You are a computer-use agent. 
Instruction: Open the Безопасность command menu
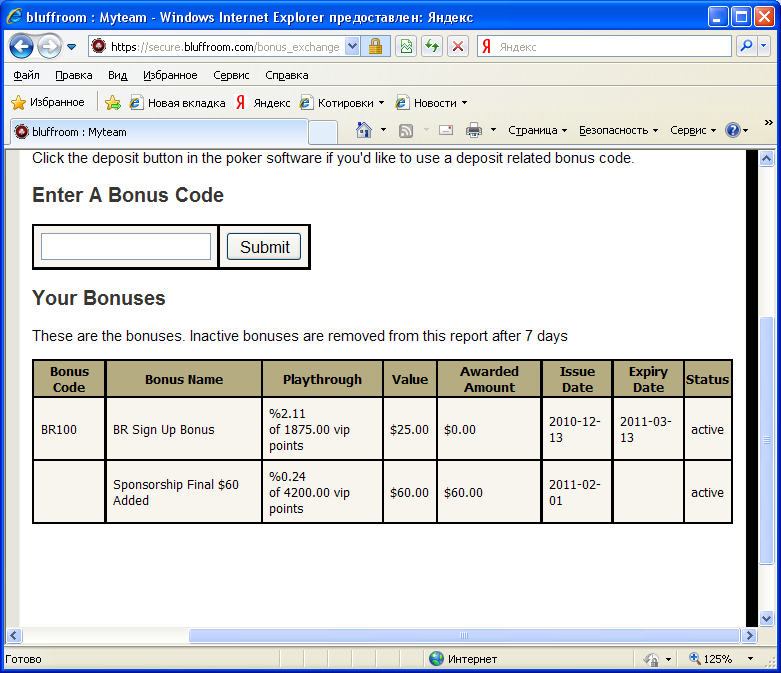[618, 131]
